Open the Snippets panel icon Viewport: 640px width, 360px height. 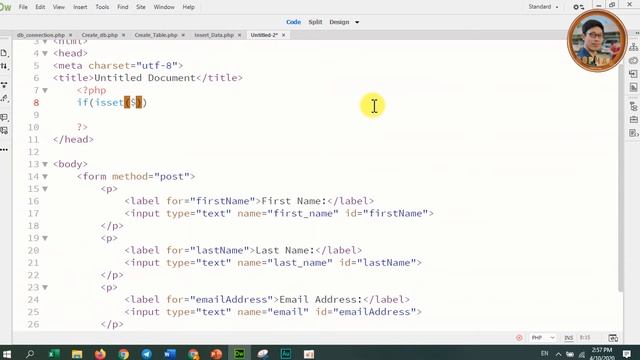point(633,133)
